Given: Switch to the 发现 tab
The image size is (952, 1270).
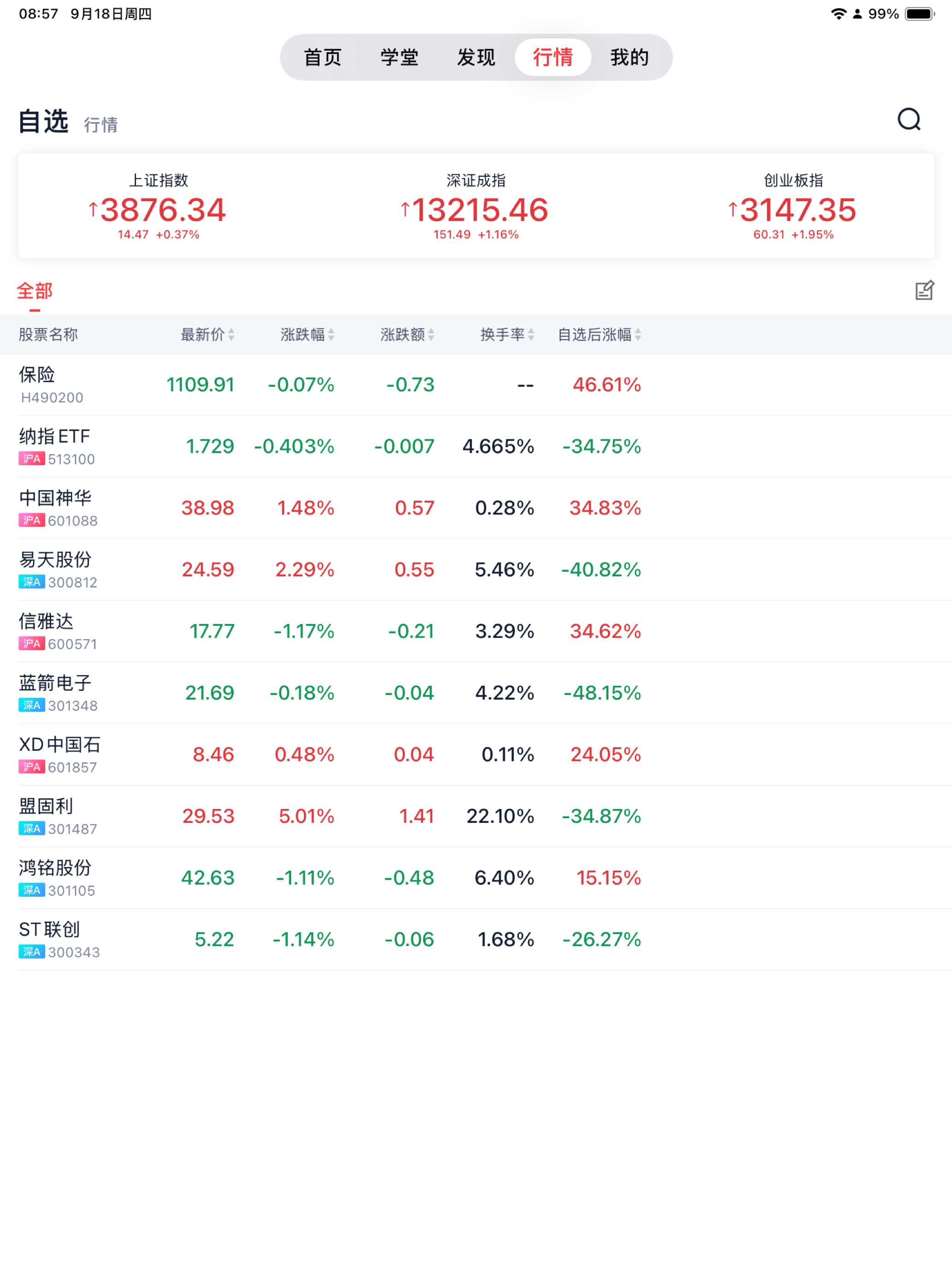Looking at the screenshot, I should point(476,57).
